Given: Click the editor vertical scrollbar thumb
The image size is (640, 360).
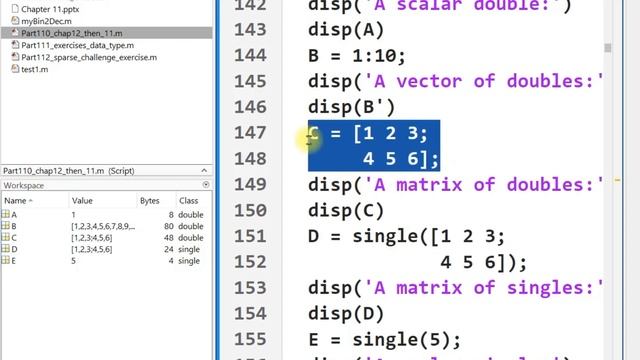Looking at the screenshot, I should pyautogui.click(x=608, y=48).
